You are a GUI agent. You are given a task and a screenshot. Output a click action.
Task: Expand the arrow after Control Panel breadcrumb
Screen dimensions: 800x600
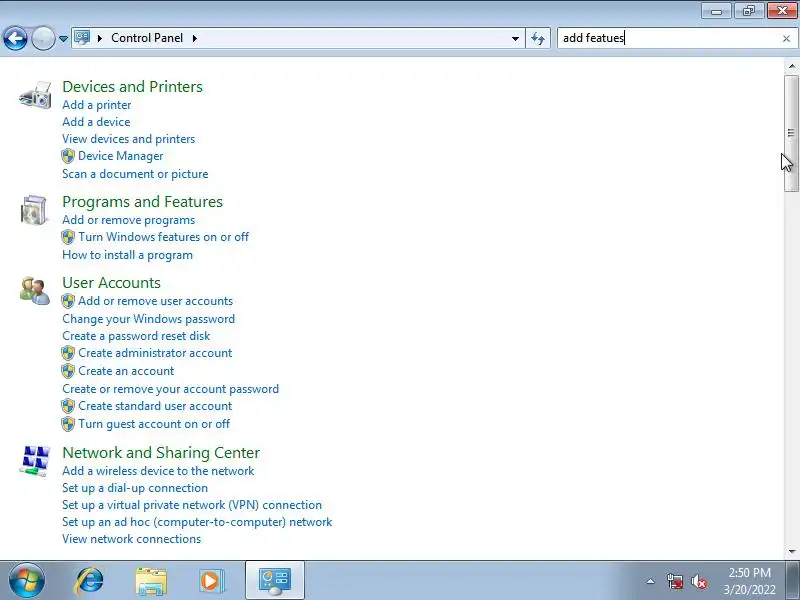[x=195, y=38]
